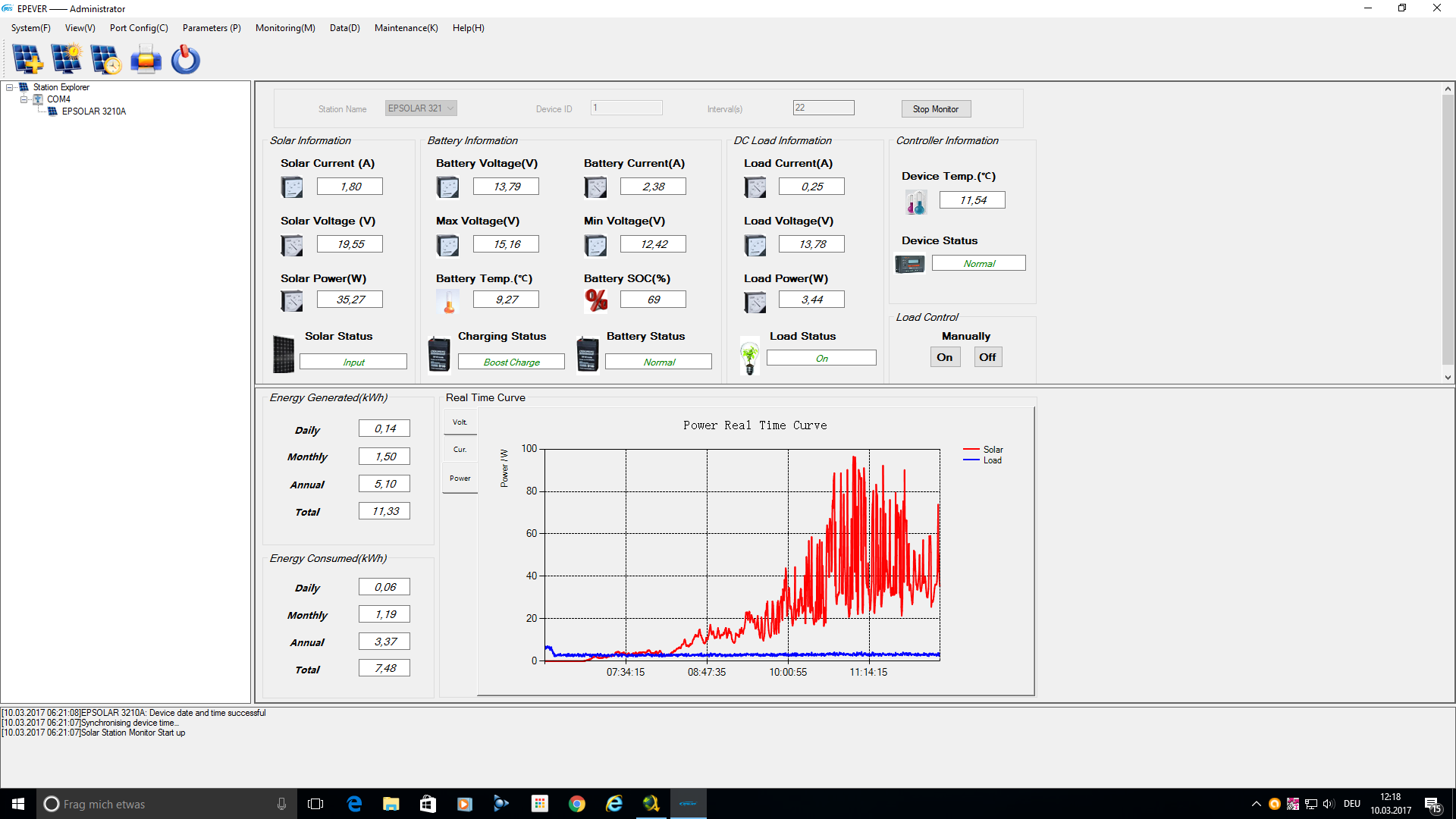1456x819 pixels.
Task: Click the Device Temp thermometer icon
Action: tap(915, 202)
